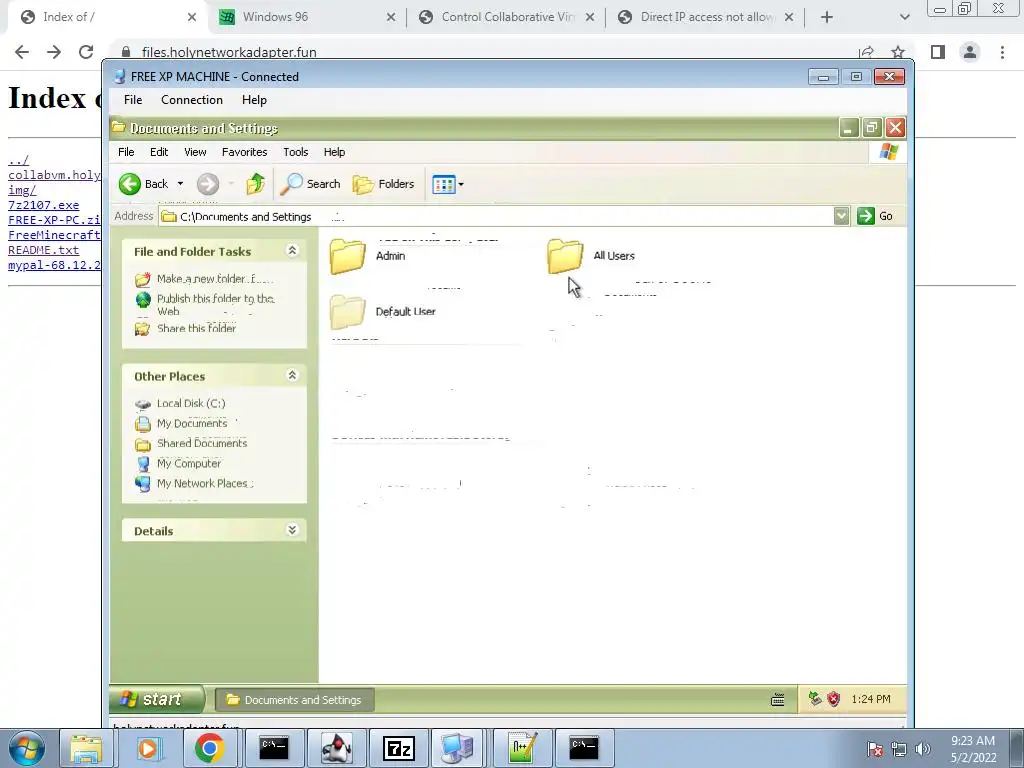
Task: Open Shared Documents from Other Places
Action: 202,443
